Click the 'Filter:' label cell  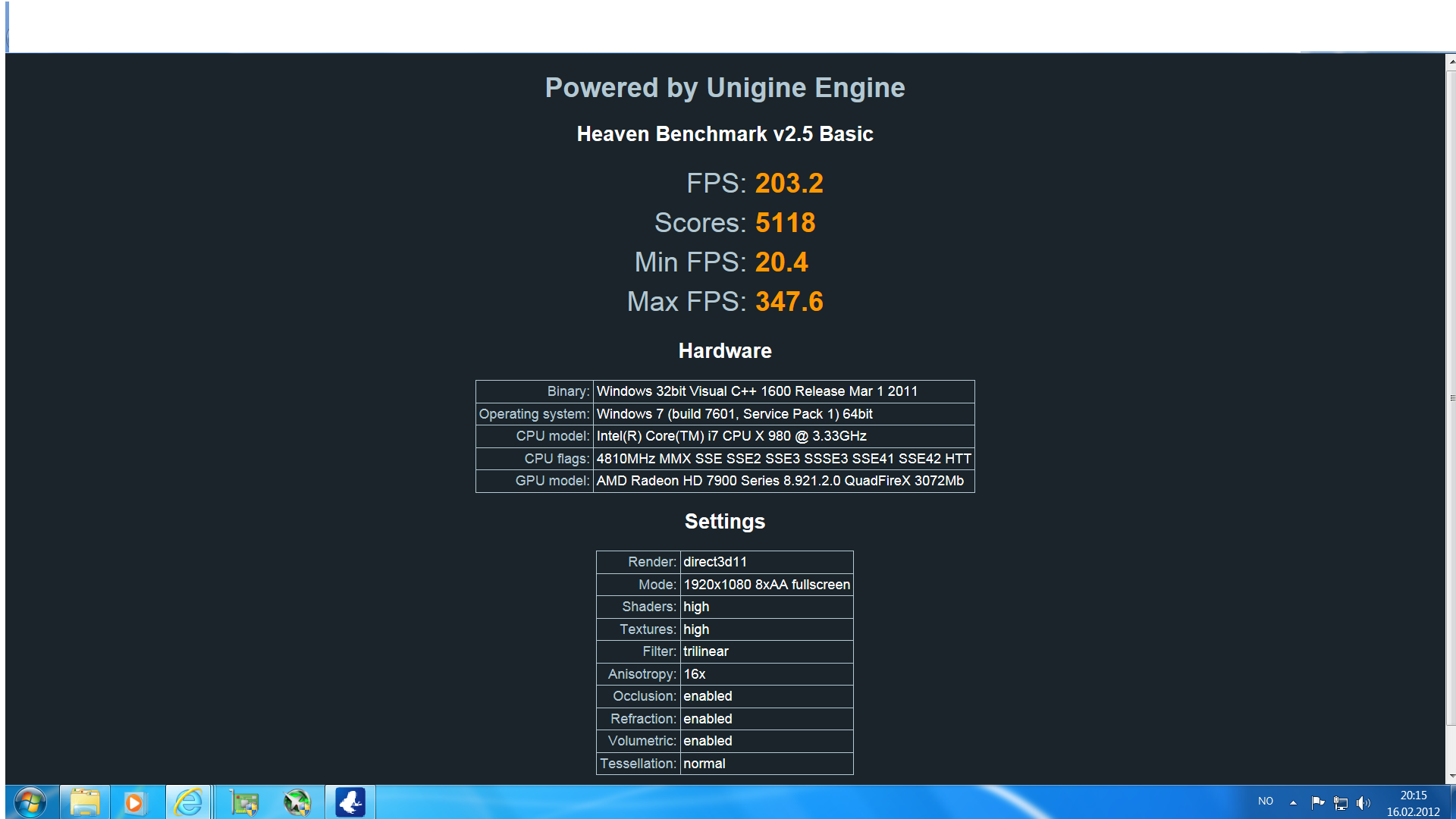[639, 651]
